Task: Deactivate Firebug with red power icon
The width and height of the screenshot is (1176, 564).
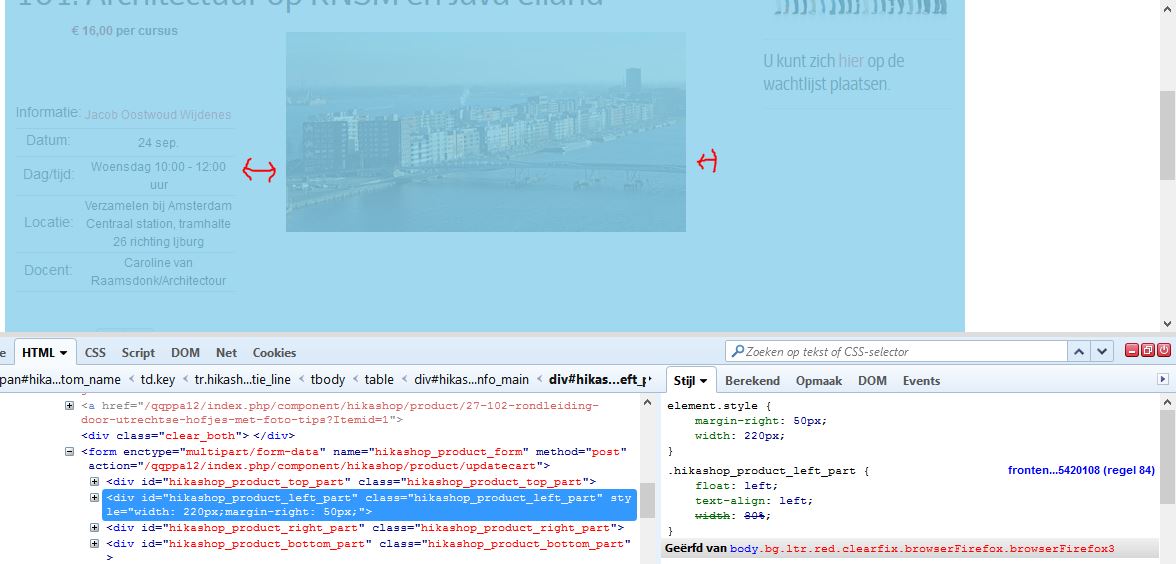Action: (1164, 350)
